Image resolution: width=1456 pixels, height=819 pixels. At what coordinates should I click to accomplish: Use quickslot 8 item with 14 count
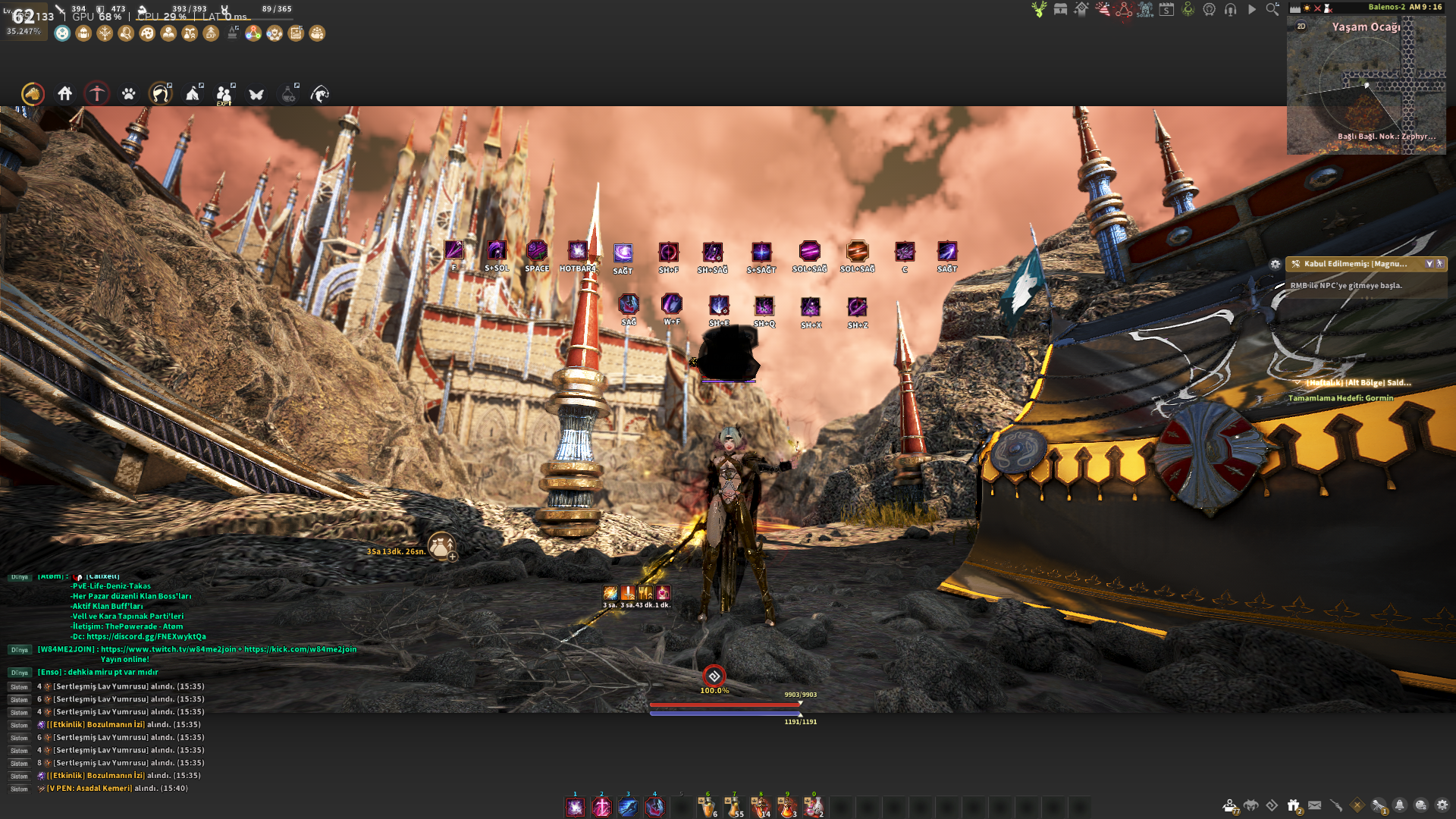761,807
